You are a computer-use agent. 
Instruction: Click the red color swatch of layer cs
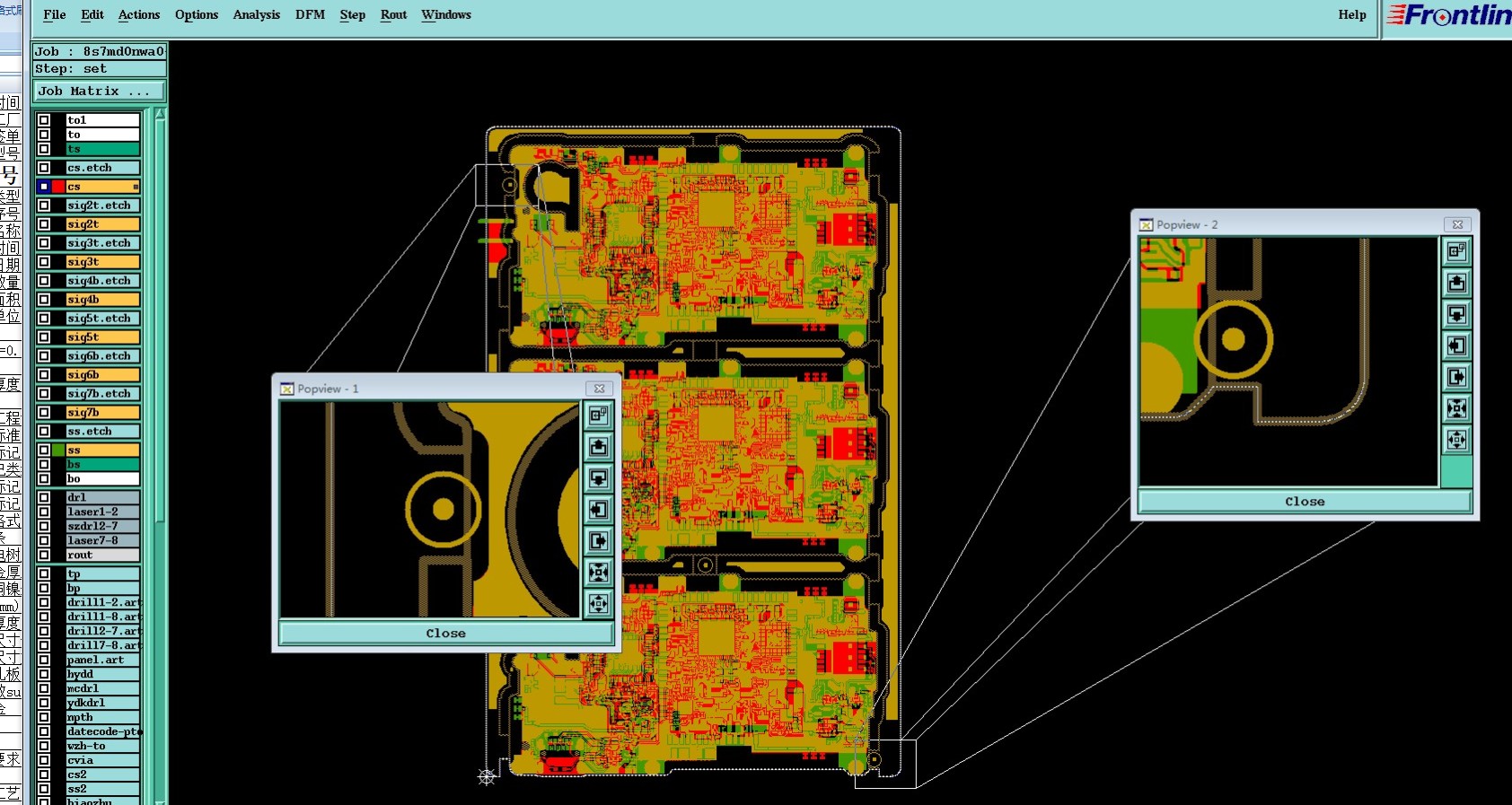point(58,187)
